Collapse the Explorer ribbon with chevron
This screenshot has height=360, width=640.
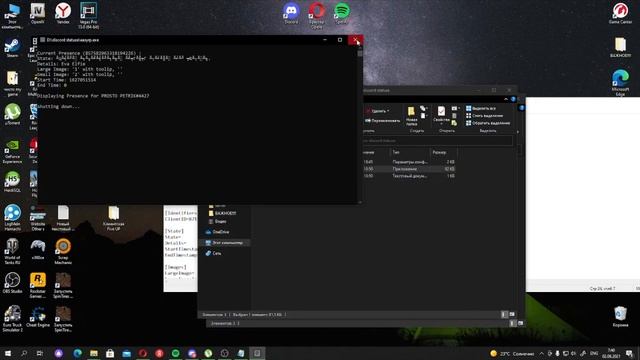coord(506,99)
